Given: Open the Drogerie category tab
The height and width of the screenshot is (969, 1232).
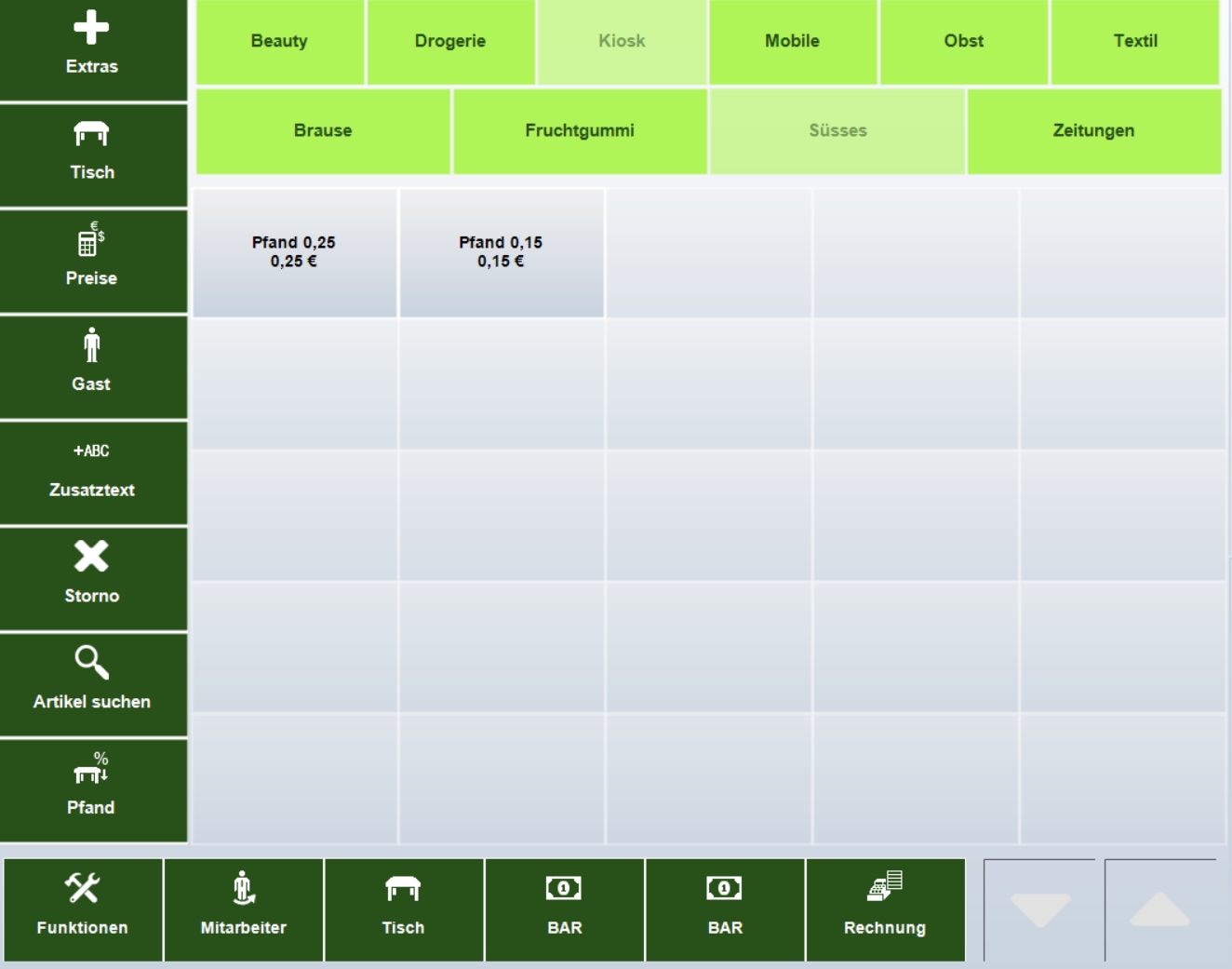Looking at the screenshot, I should [x=450, y=42].
